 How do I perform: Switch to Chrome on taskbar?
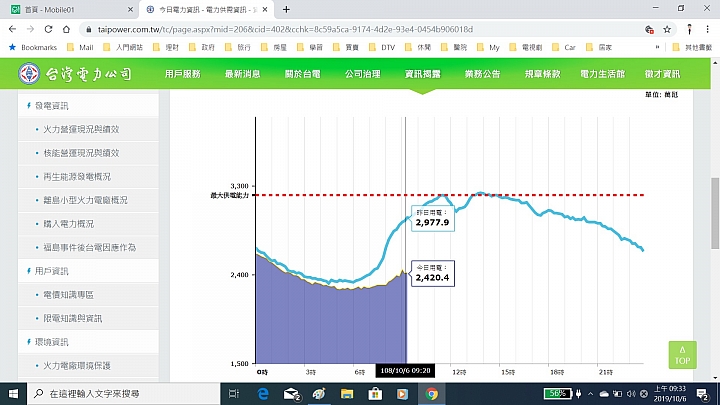431,394
